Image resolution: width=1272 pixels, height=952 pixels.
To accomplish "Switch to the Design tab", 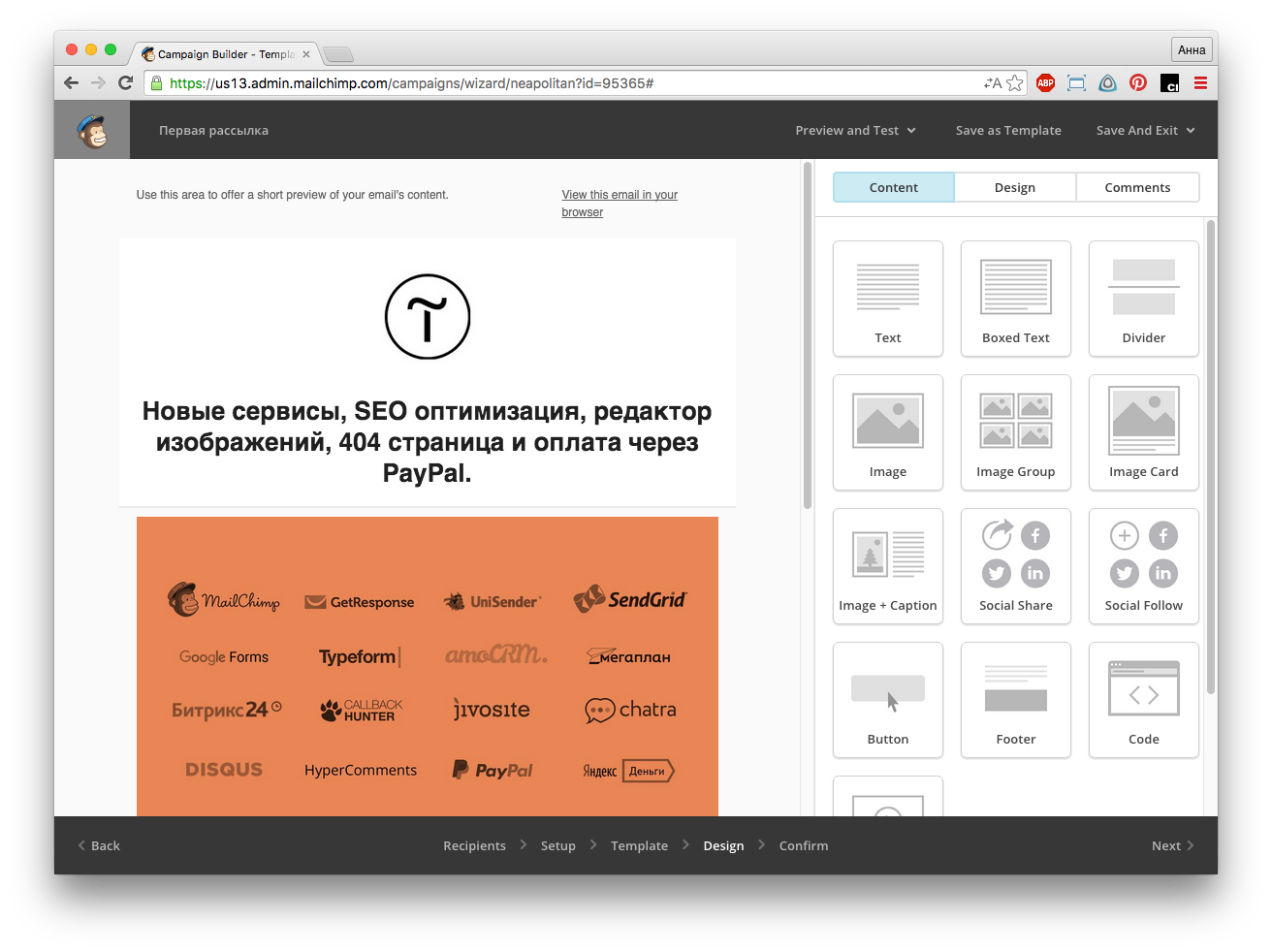I will 1014,187.
